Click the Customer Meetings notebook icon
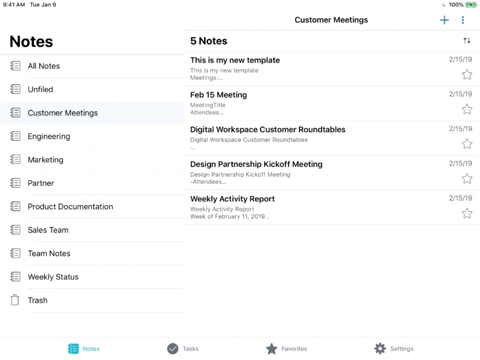Screen dimensions: 480x360 point(15,113)
